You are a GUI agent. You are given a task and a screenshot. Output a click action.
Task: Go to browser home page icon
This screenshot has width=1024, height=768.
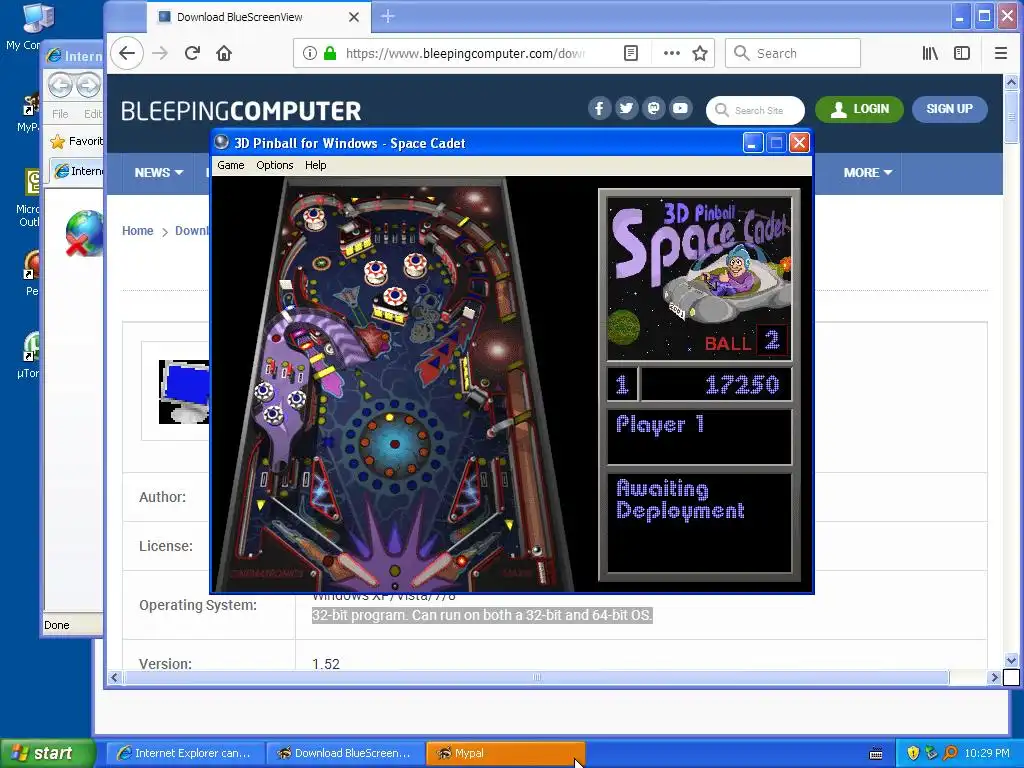(x=224, y=54)
